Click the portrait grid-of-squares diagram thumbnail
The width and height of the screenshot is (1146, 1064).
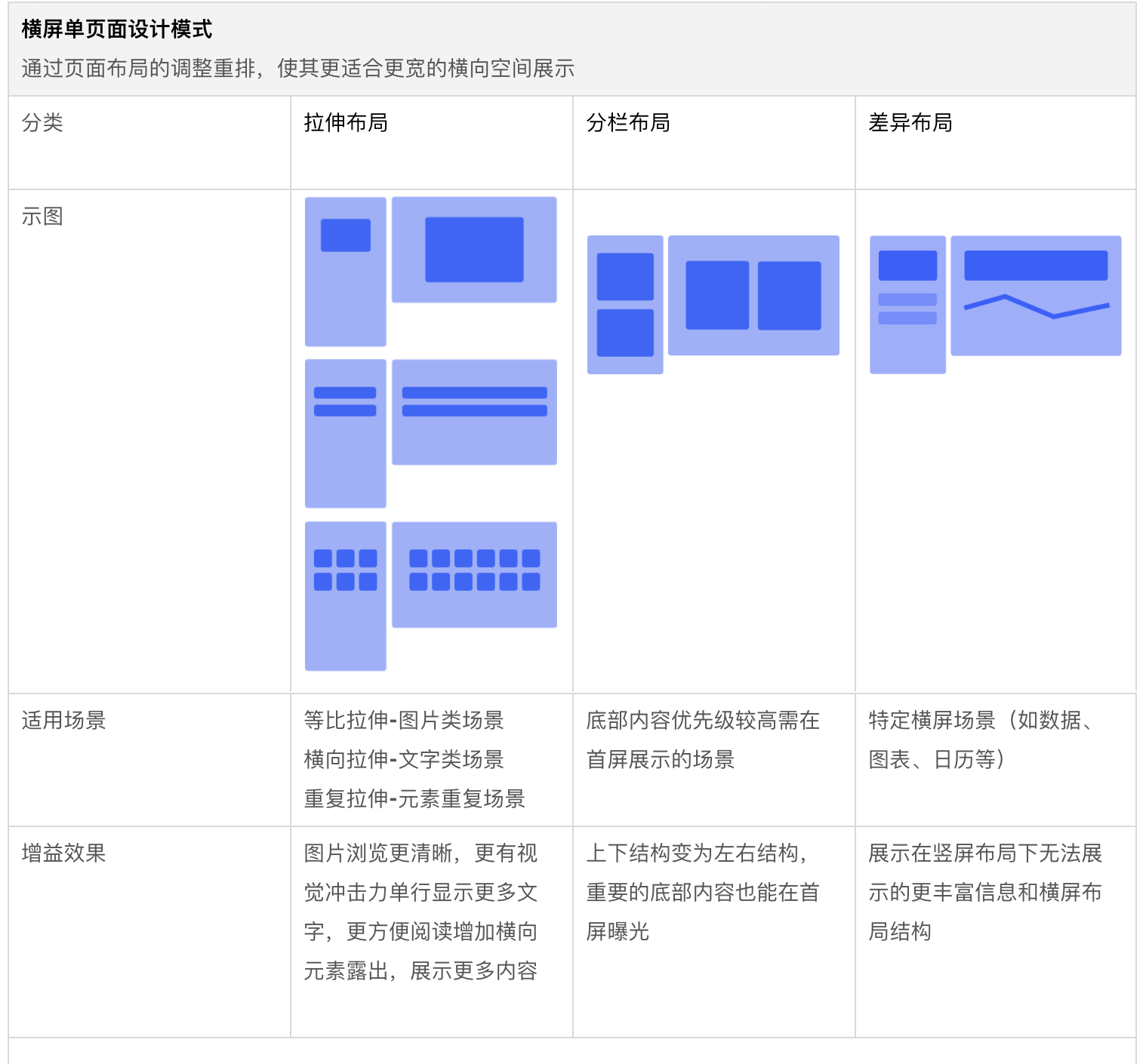point(346,596)
